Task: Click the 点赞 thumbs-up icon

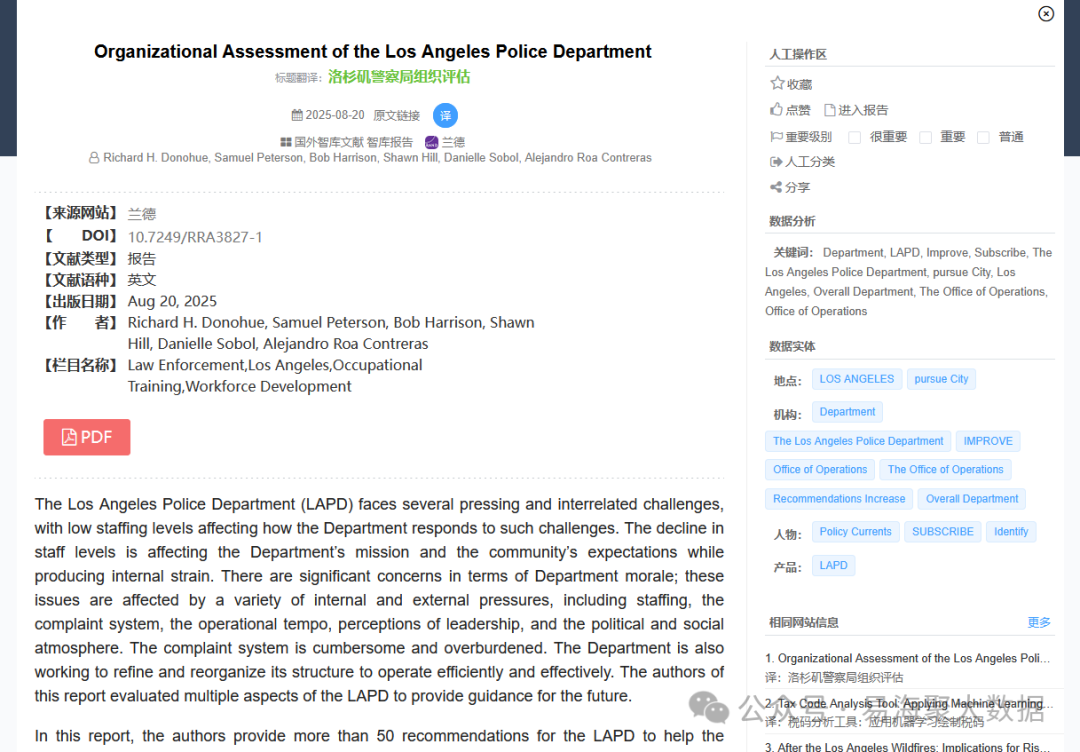Action: pyautogui.click(x=776, y=109)
